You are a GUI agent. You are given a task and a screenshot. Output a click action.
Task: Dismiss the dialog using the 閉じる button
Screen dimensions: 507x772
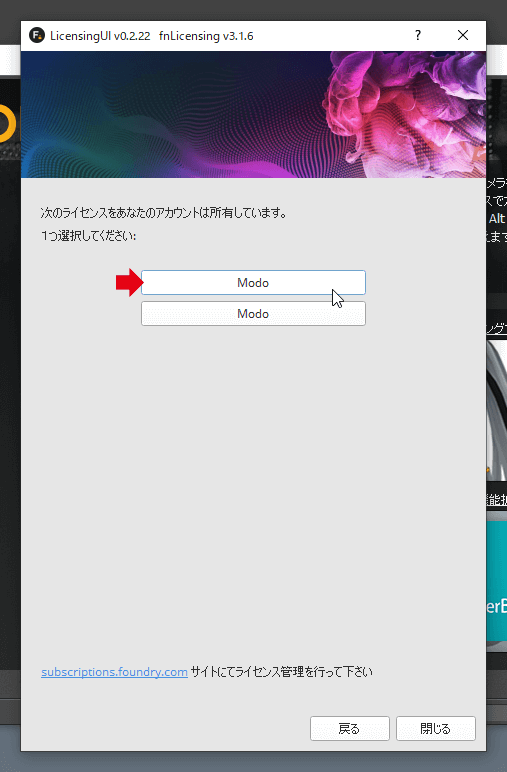point(436,729)
